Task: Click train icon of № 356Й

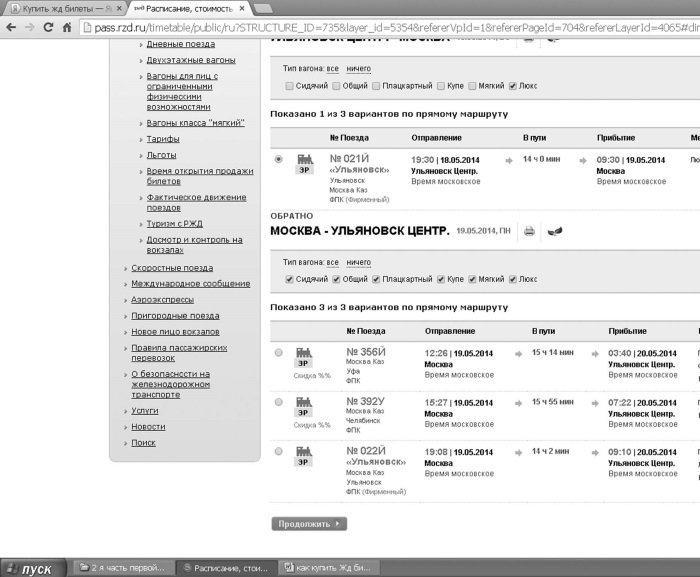Action: point(304,357)
